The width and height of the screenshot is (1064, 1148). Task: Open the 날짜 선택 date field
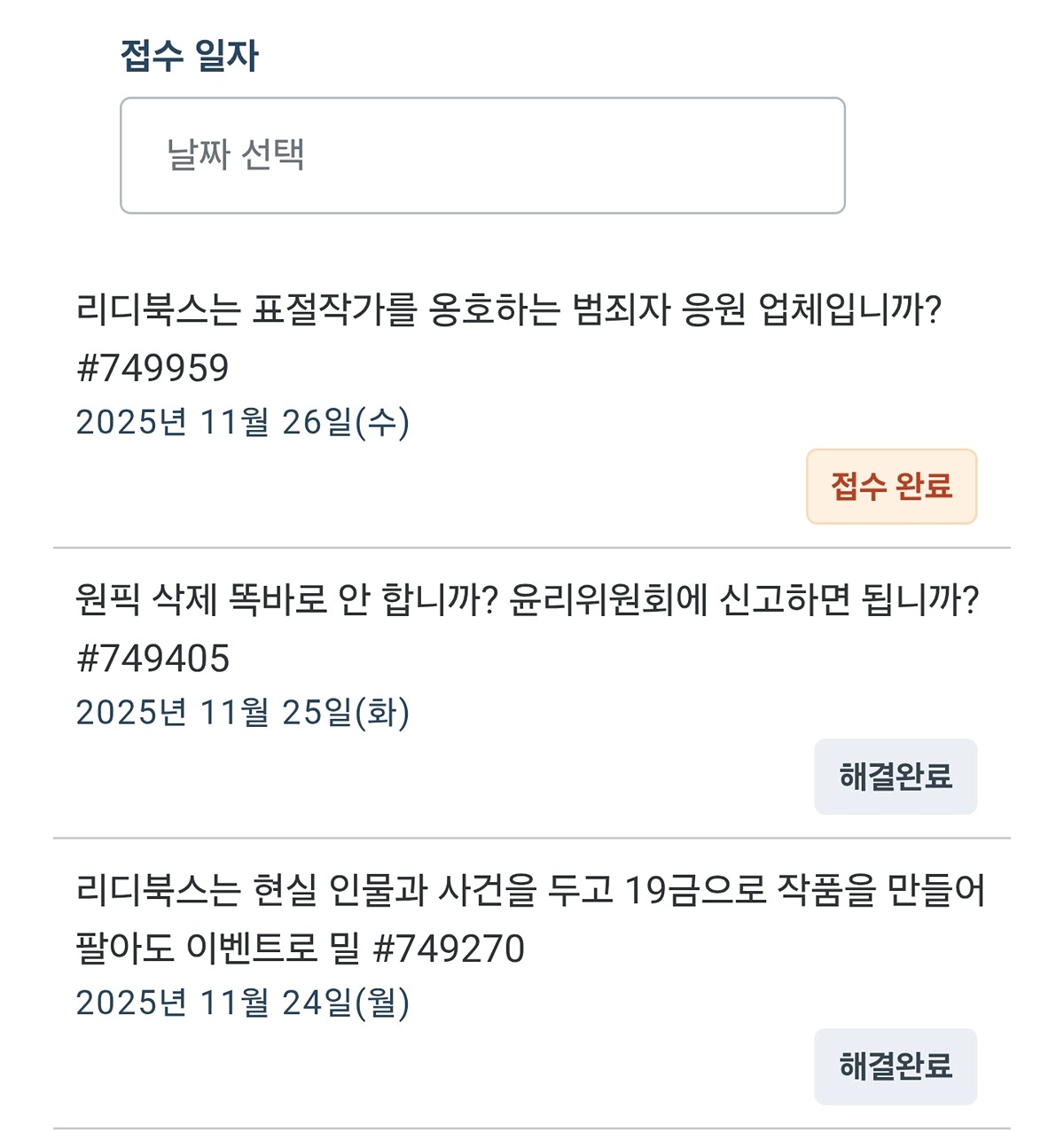[x=482, y=155]
